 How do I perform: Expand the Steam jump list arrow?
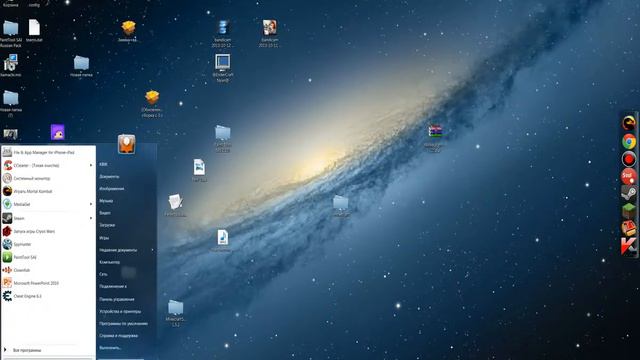click(91, 218)
